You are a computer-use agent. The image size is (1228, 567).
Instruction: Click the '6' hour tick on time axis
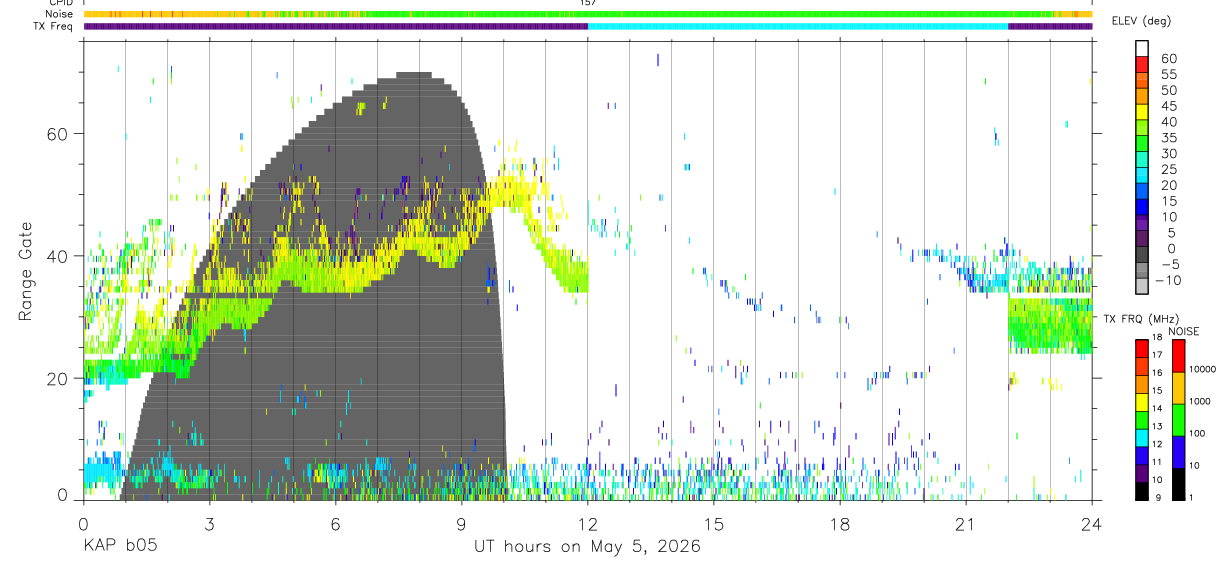pos(335,524)
